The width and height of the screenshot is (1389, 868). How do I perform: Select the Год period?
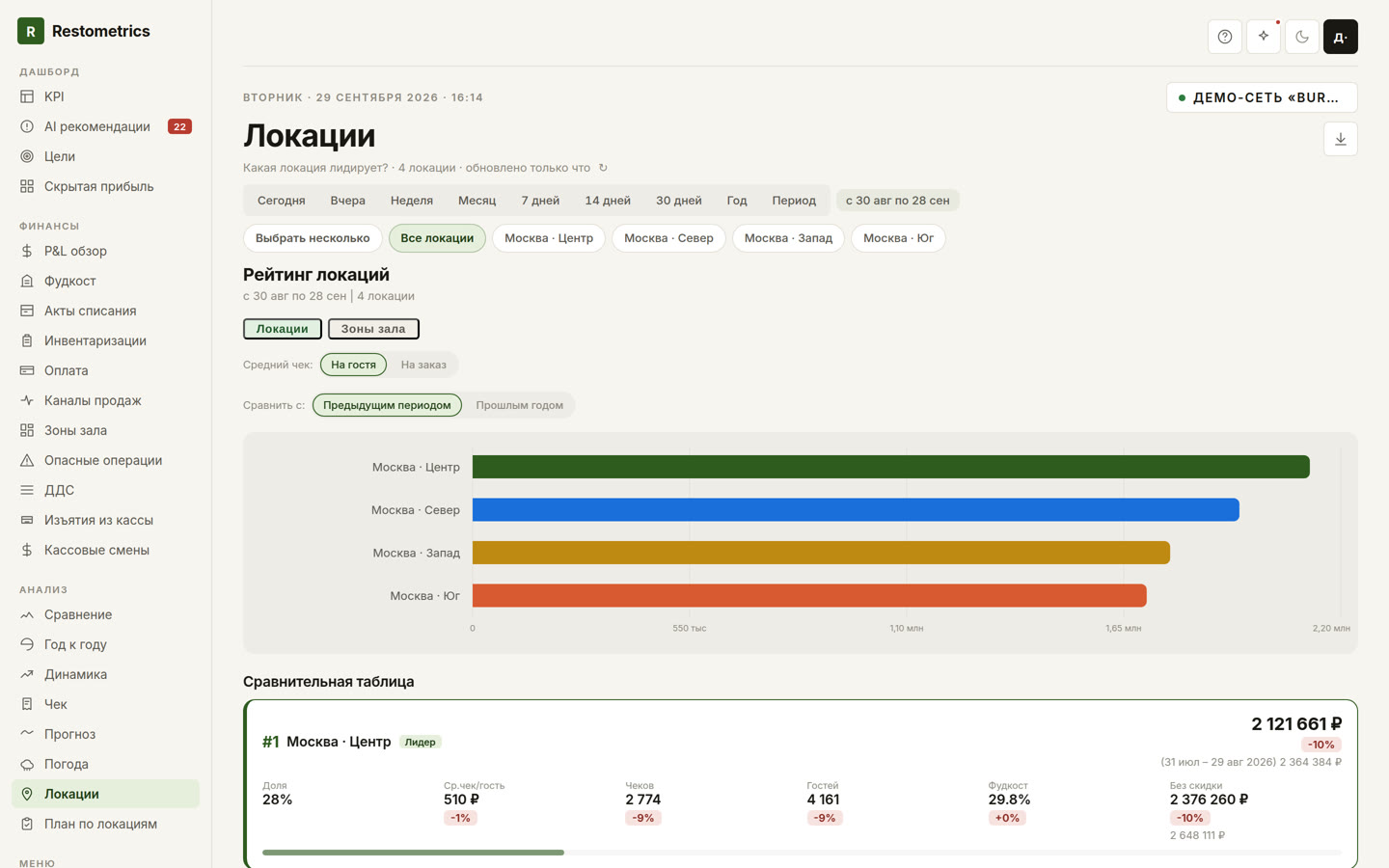click(737, 201)
